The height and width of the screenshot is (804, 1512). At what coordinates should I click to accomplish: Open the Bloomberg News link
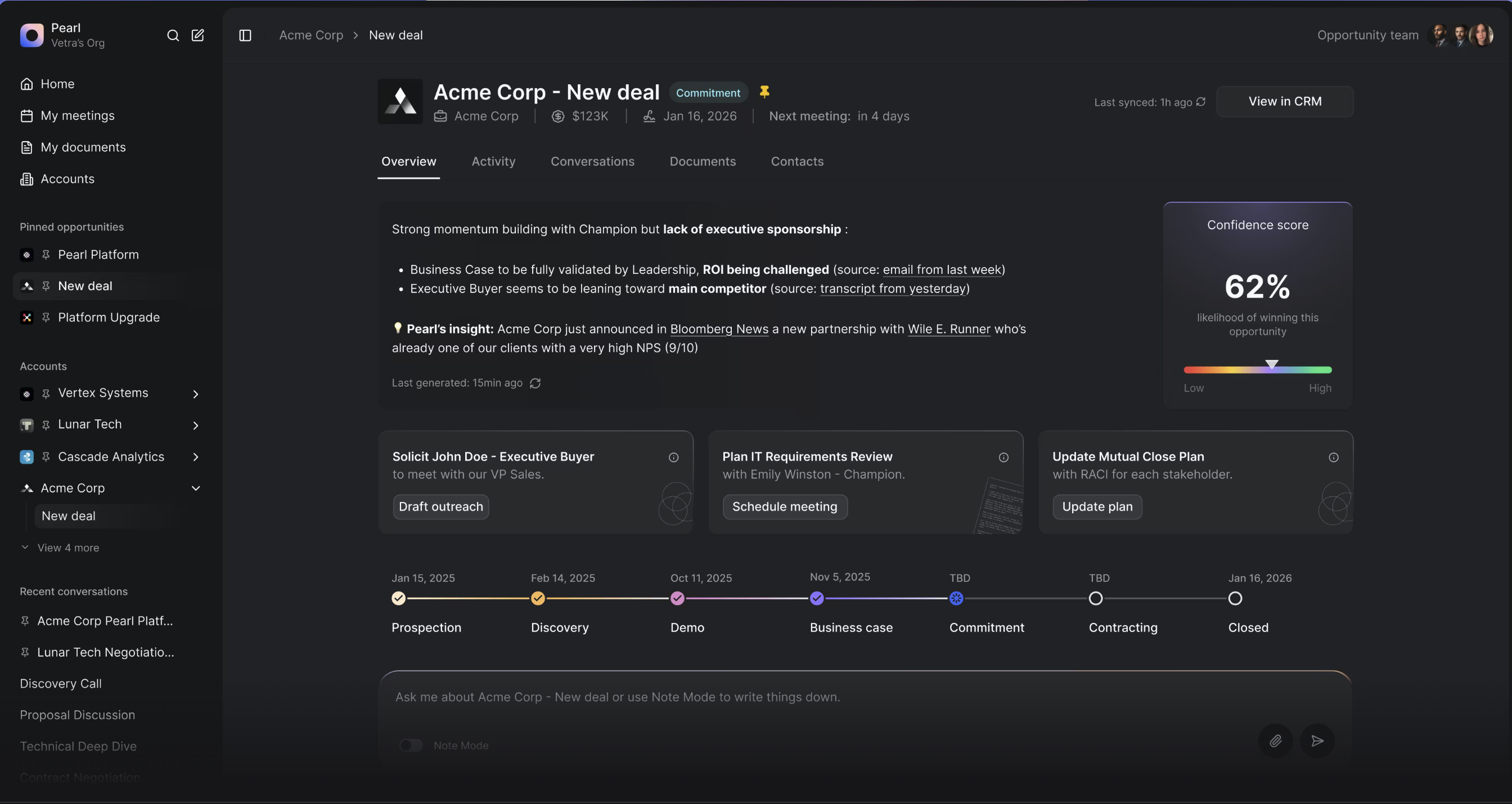pos(719,329)
